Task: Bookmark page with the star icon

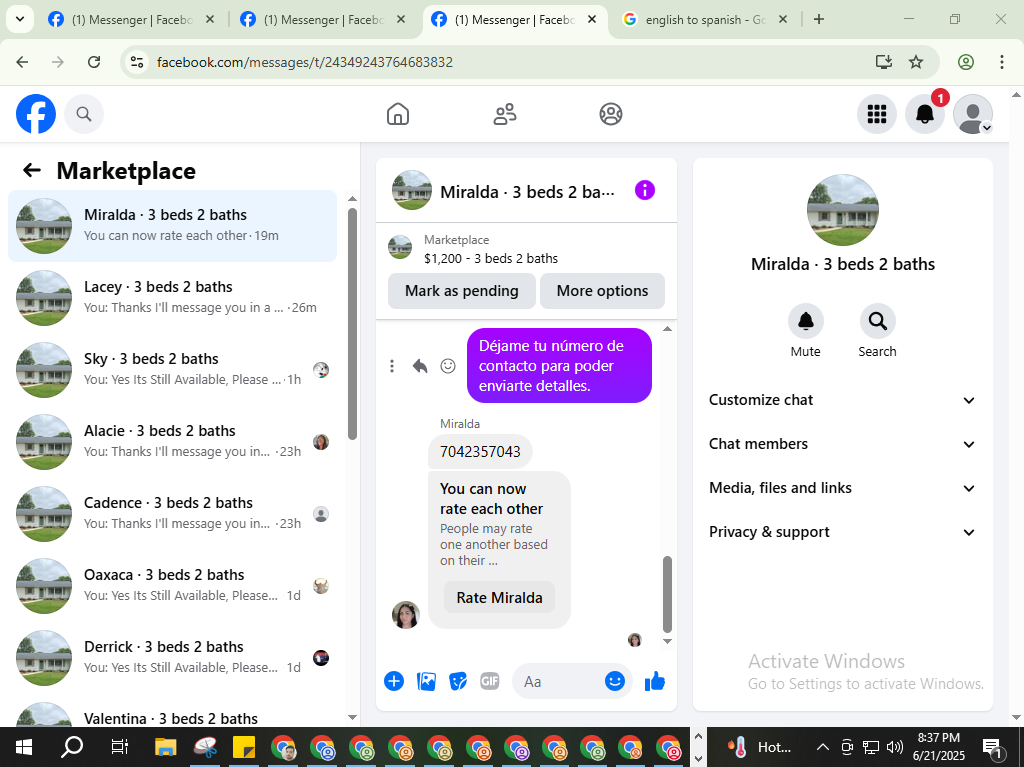Action: 916,62
